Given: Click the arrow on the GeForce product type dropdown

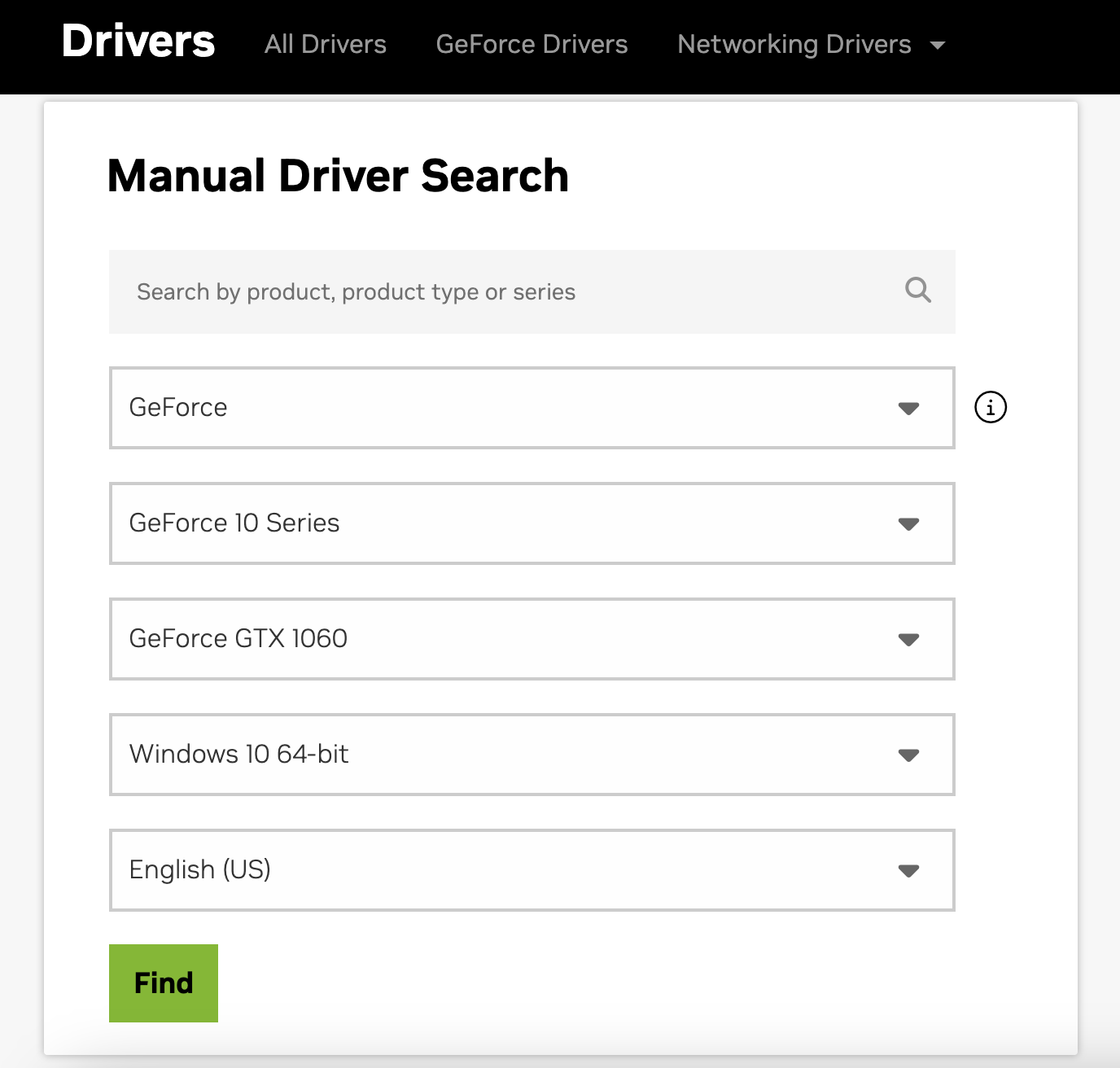Looking at the screenshot, I should coord(908,409).
